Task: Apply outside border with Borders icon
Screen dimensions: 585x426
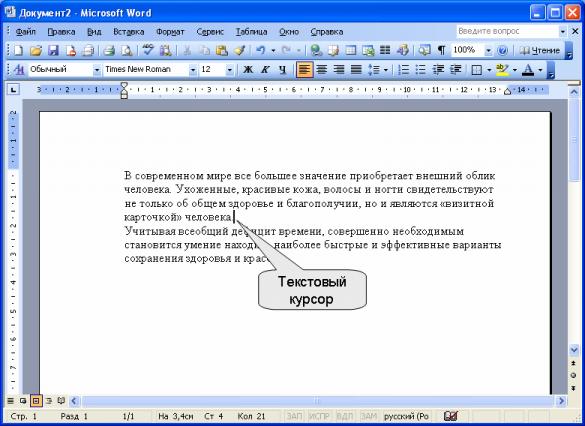Action: (477, 70)
